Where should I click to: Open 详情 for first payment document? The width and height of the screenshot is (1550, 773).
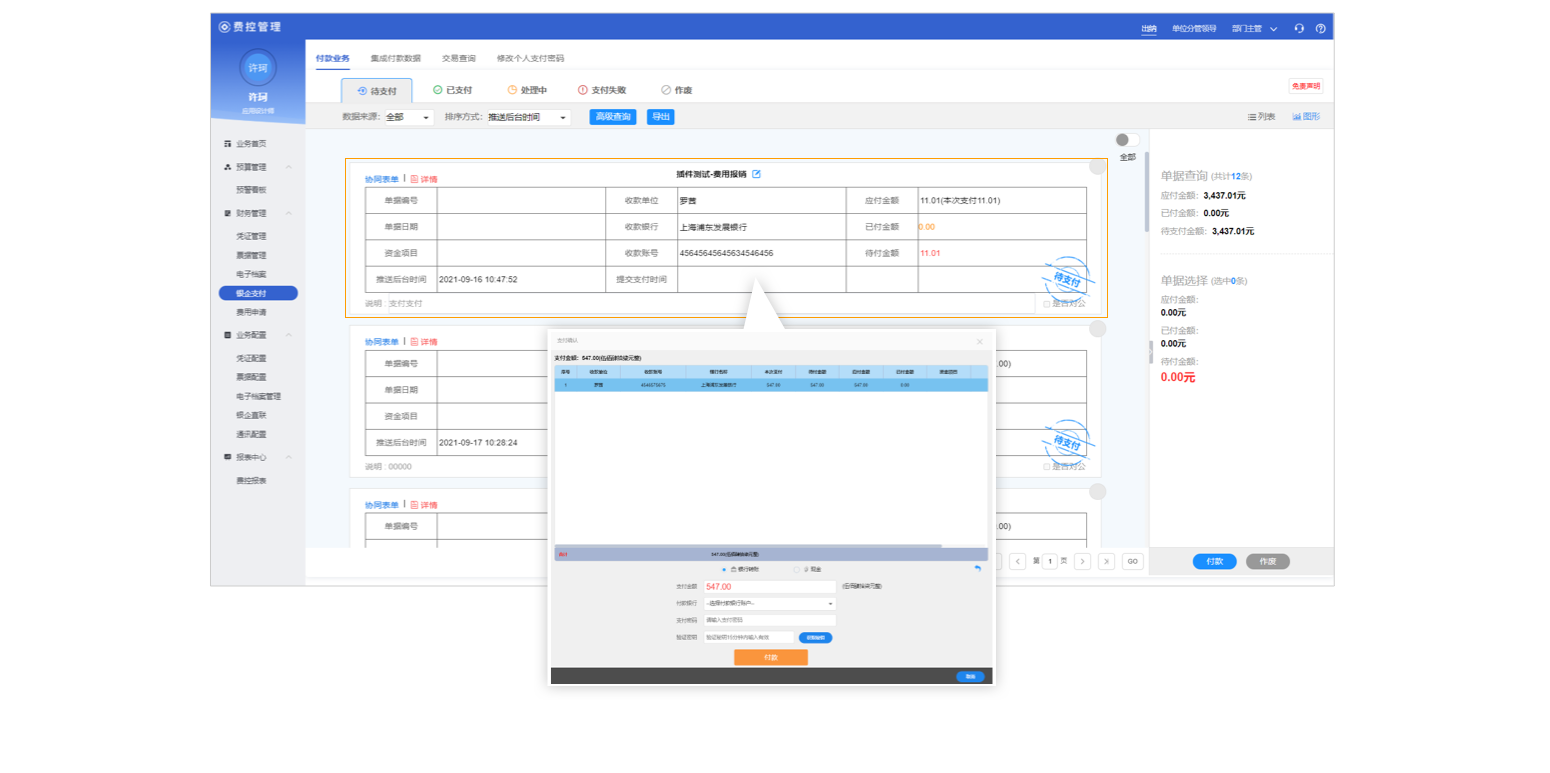coord(424,179)
